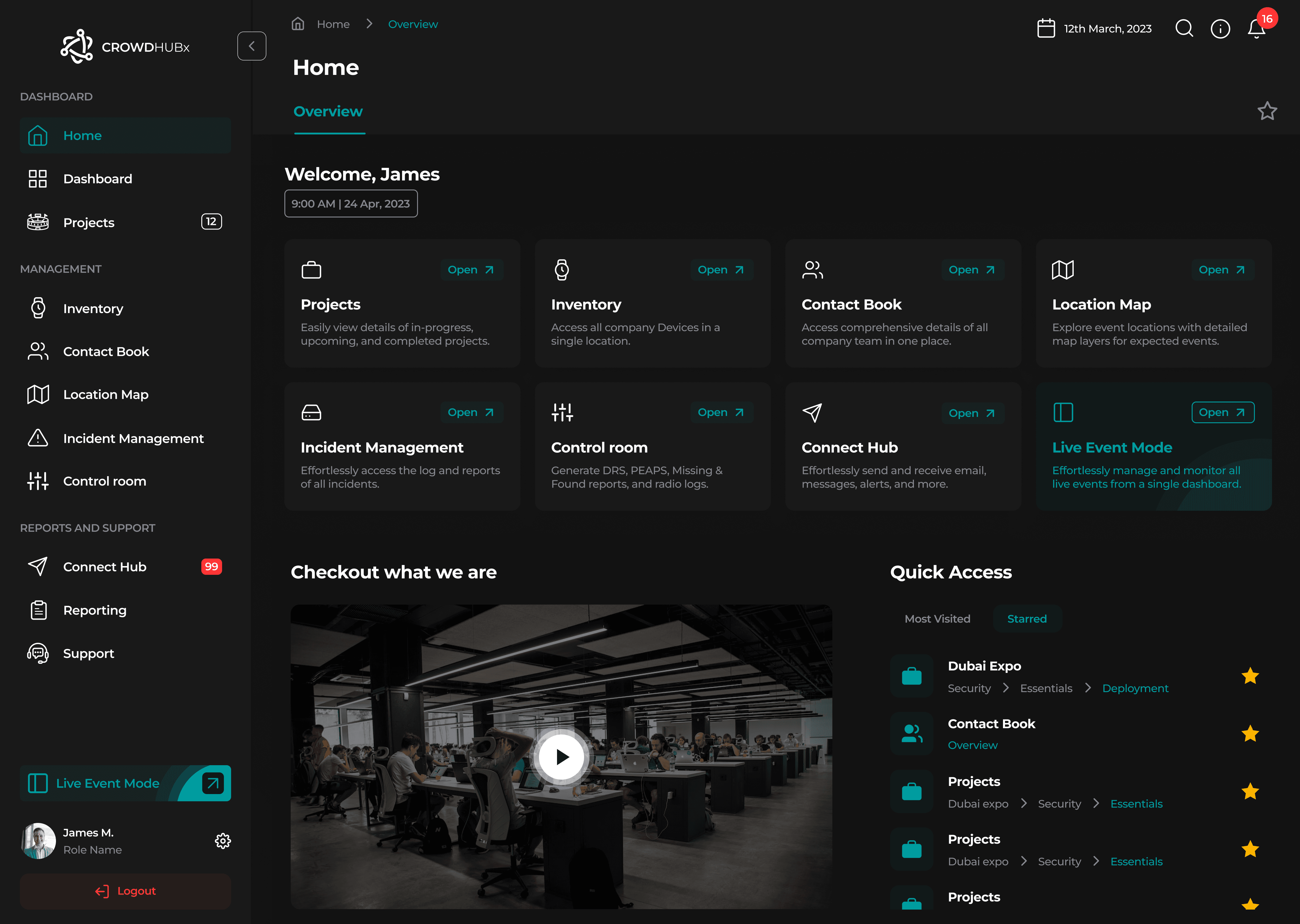This screenshot has width=1300, height=924.
Task: Click the Dubai Expo briefcase icon
Action: point(911,676)
